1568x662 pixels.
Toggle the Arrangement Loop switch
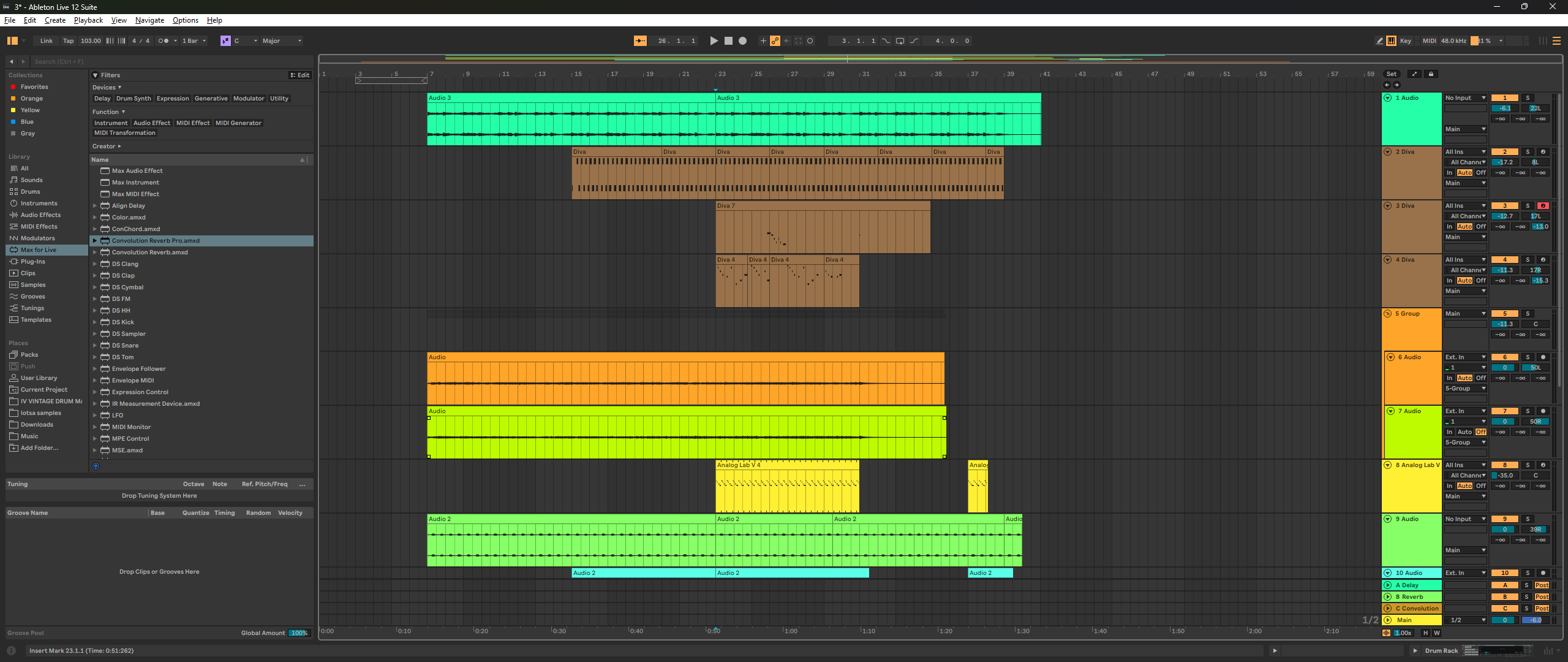[900, 41]
